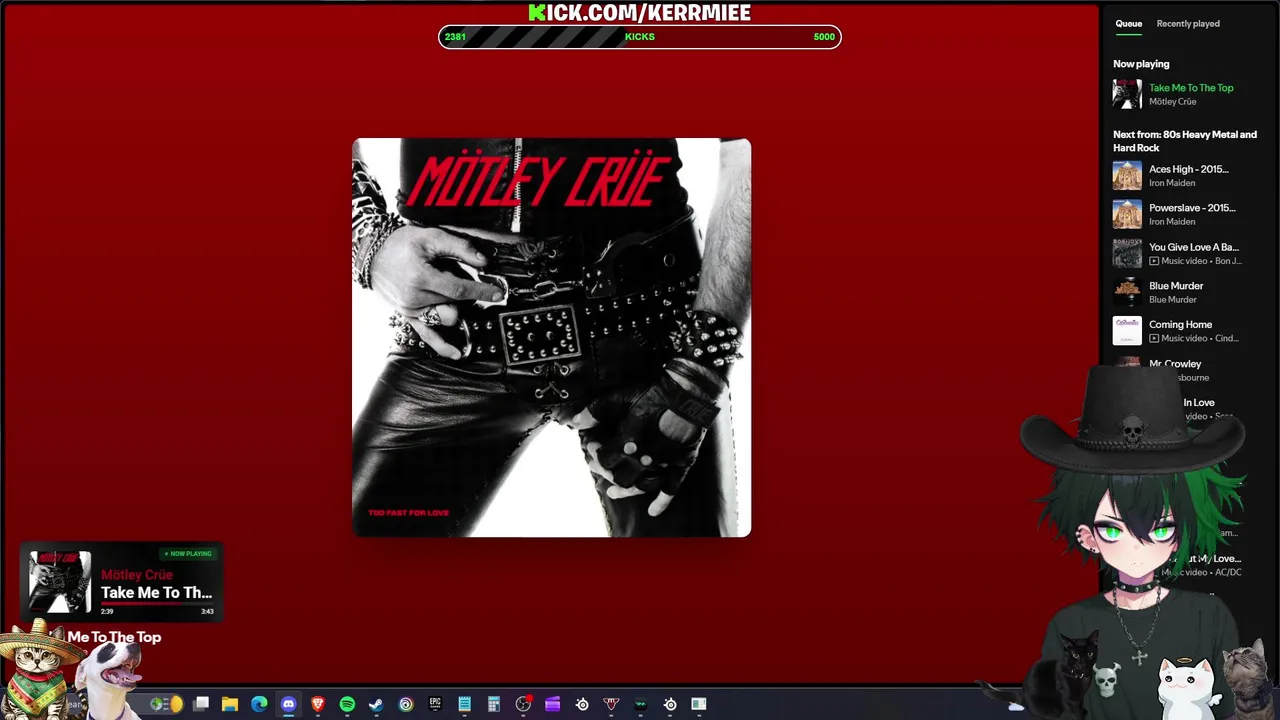Open Calculator from the taskbar
Viewport: 1280px width, 720px height.
(x=494, y=704)
